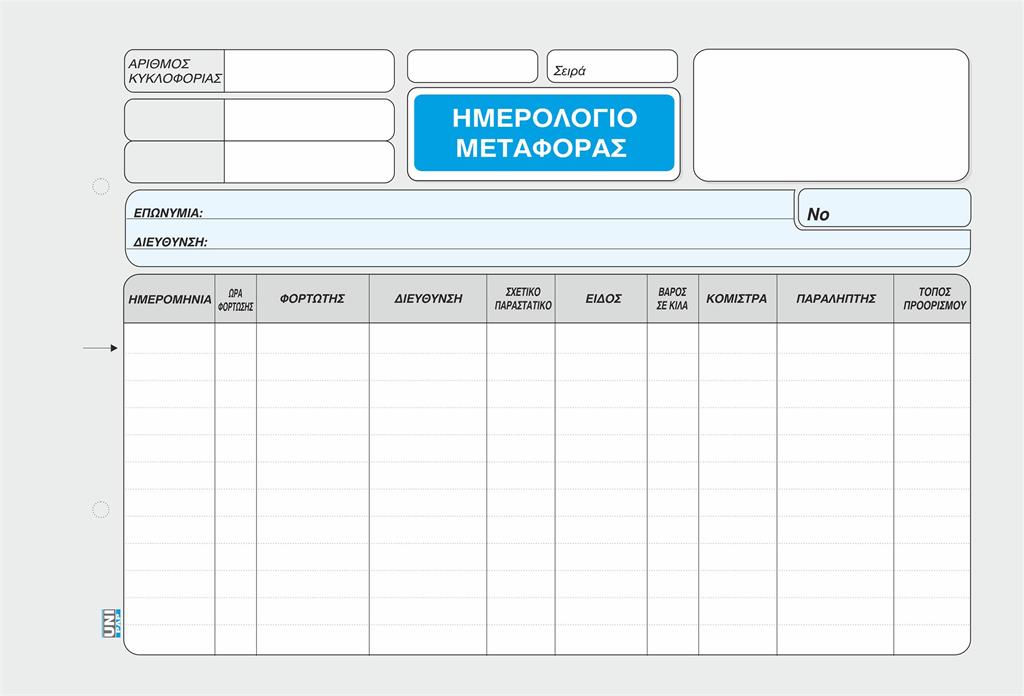Click the ΕΙΔΟΣ column header
Image resolution: width=1024 pixels, height=696 pixels.
point(601,299)
